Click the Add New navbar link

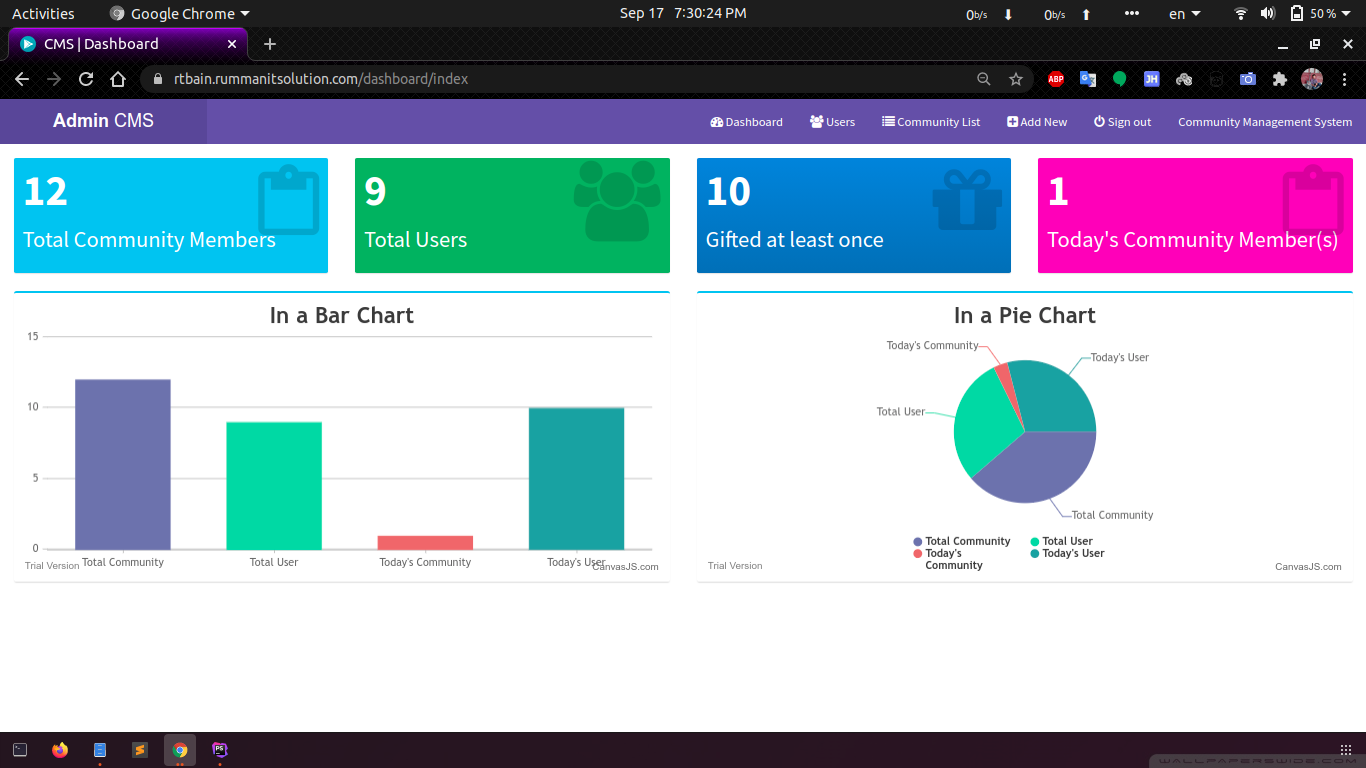(x=1037, y=122)
